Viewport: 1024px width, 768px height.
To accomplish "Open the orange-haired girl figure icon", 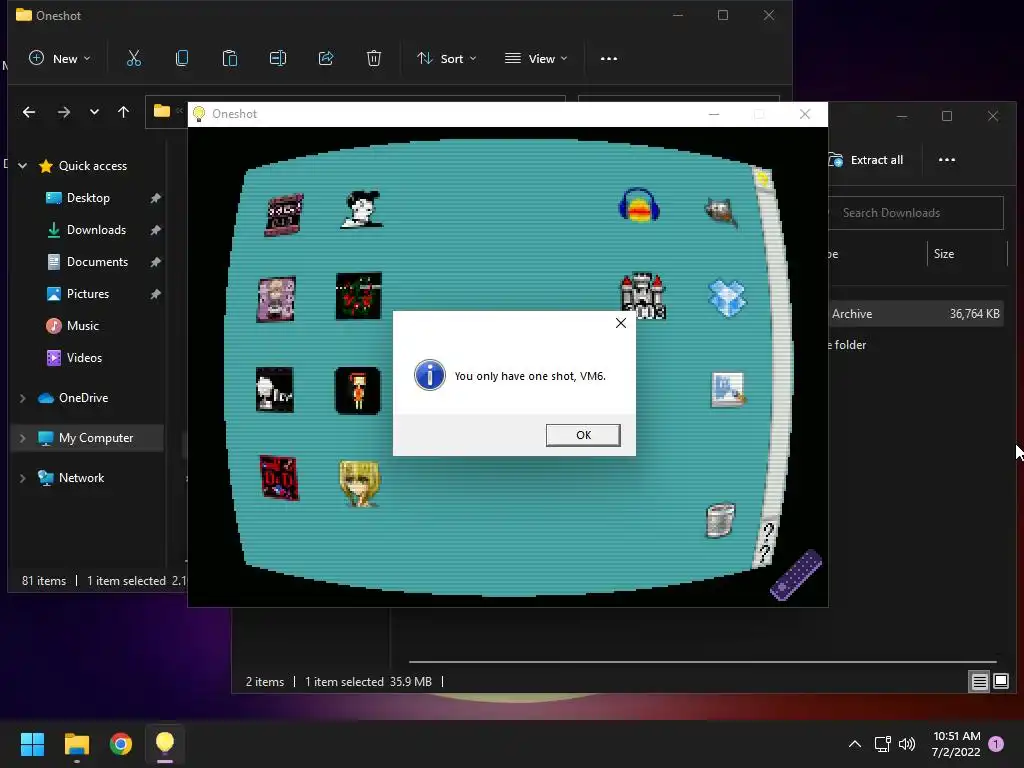I will click(357, 391).
